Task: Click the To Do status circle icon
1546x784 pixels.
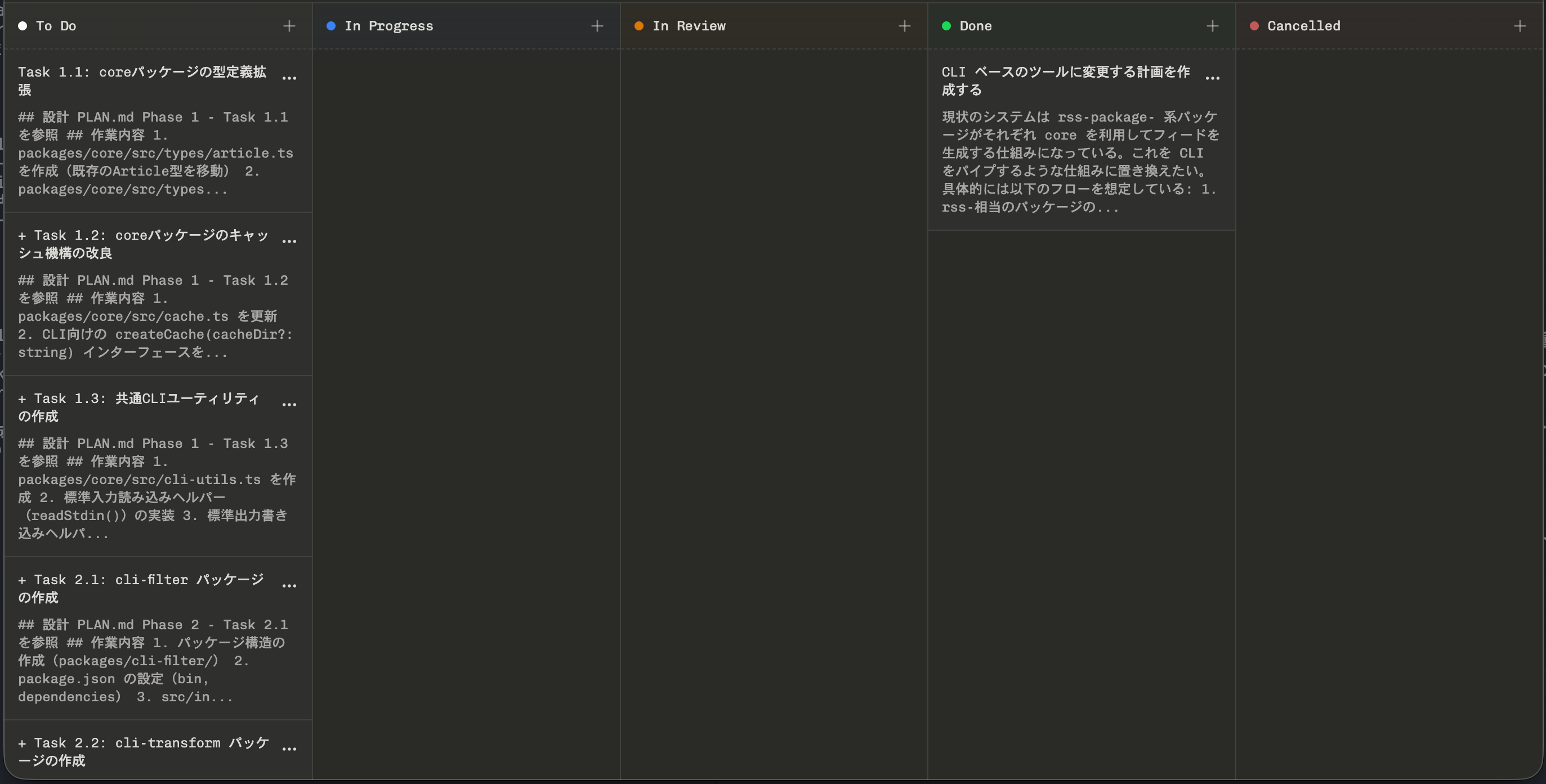Action: [23, 26]
